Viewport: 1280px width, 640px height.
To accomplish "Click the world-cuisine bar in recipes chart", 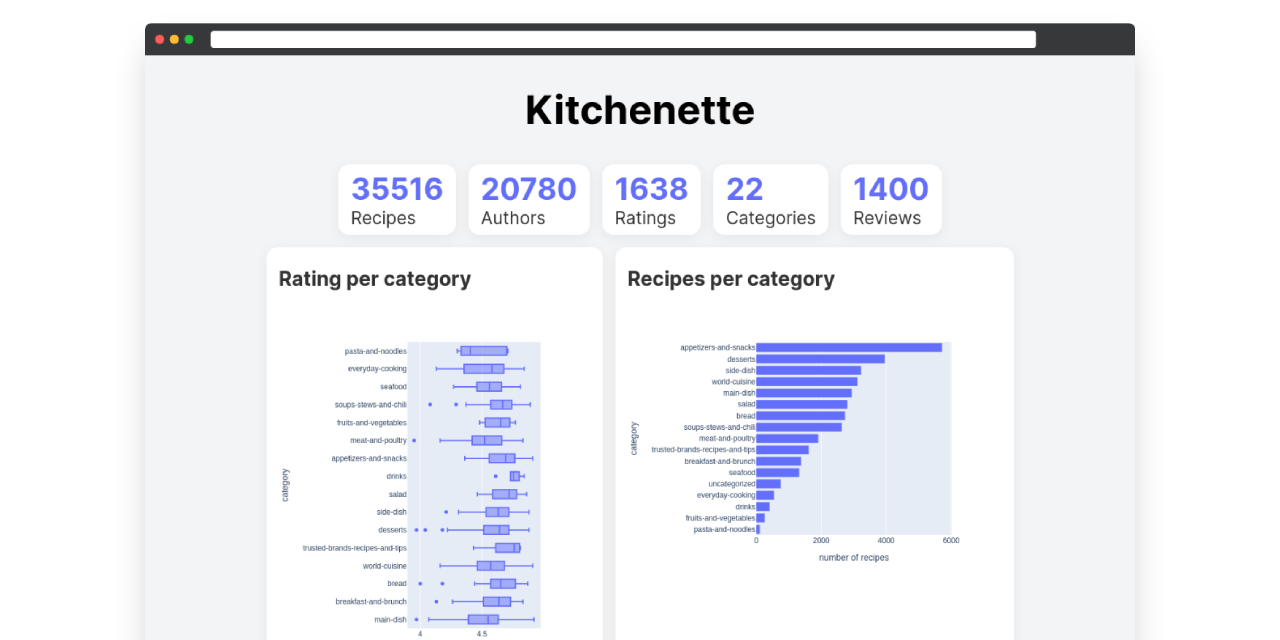I will pyautogui.click(x=805, y=381).
